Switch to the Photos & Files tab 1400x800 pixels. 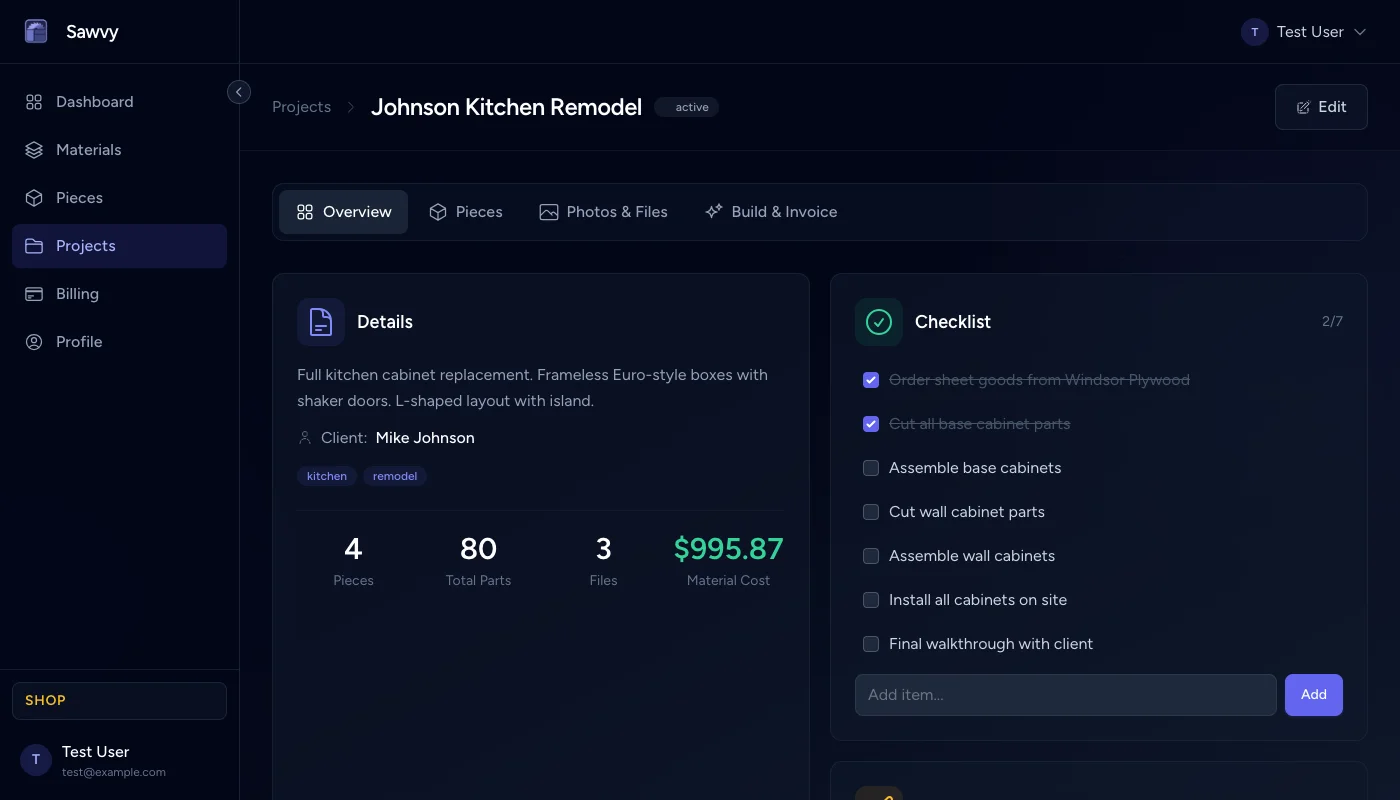click(604, 211)
